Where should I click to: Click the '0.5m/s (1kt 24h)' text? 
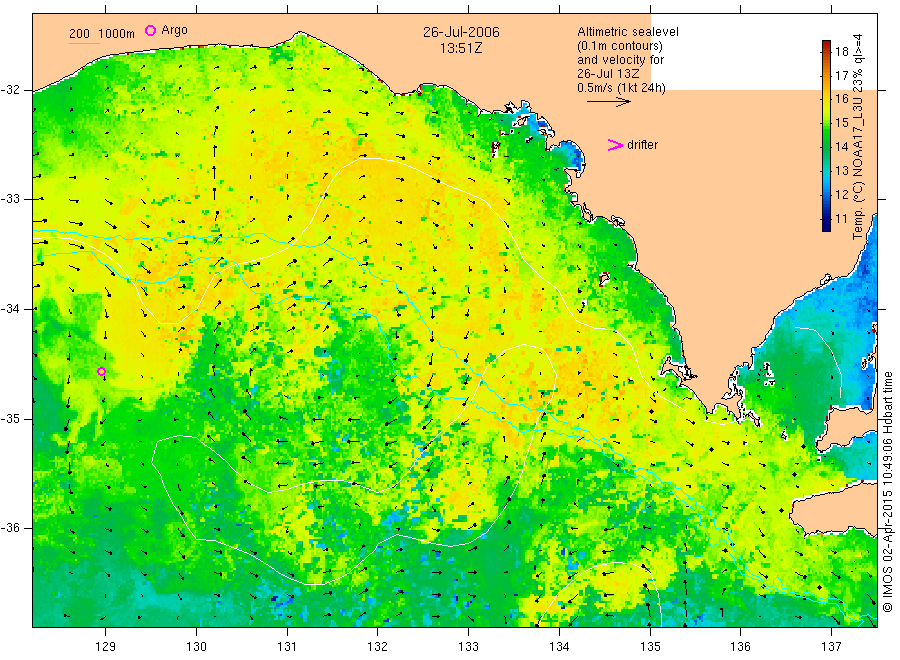pyautogui.click(x=622, y=88)
